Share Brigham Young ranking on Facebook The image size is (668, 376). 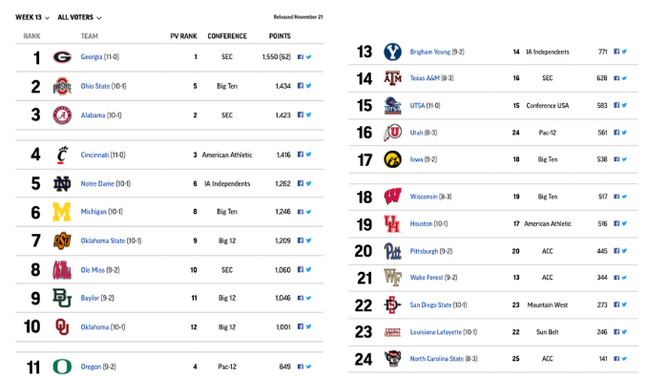(x=616, y=52)
